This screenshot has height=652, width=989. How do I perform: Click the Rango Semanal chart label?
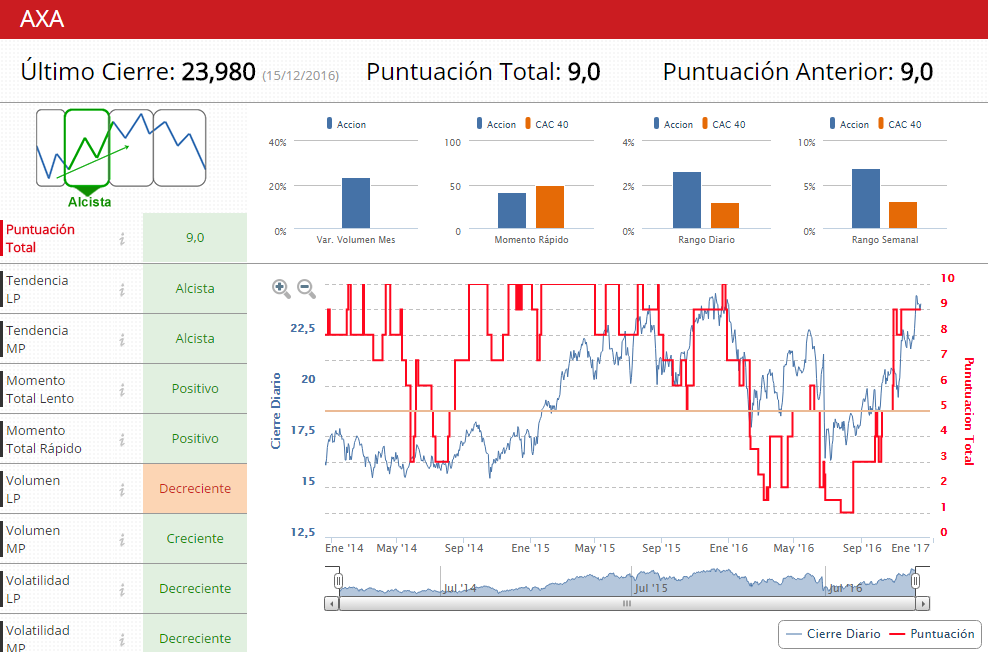[885, 240]
